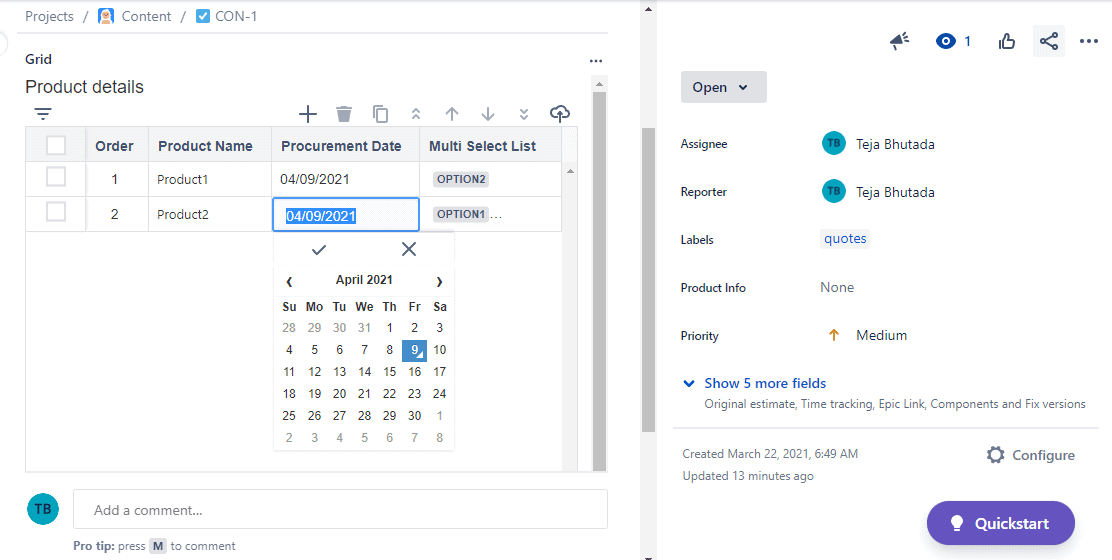Click the Procurement Date edit field
Viewport: 1112px width, 560px height.
pyautogui.click(x=346, y=215)
